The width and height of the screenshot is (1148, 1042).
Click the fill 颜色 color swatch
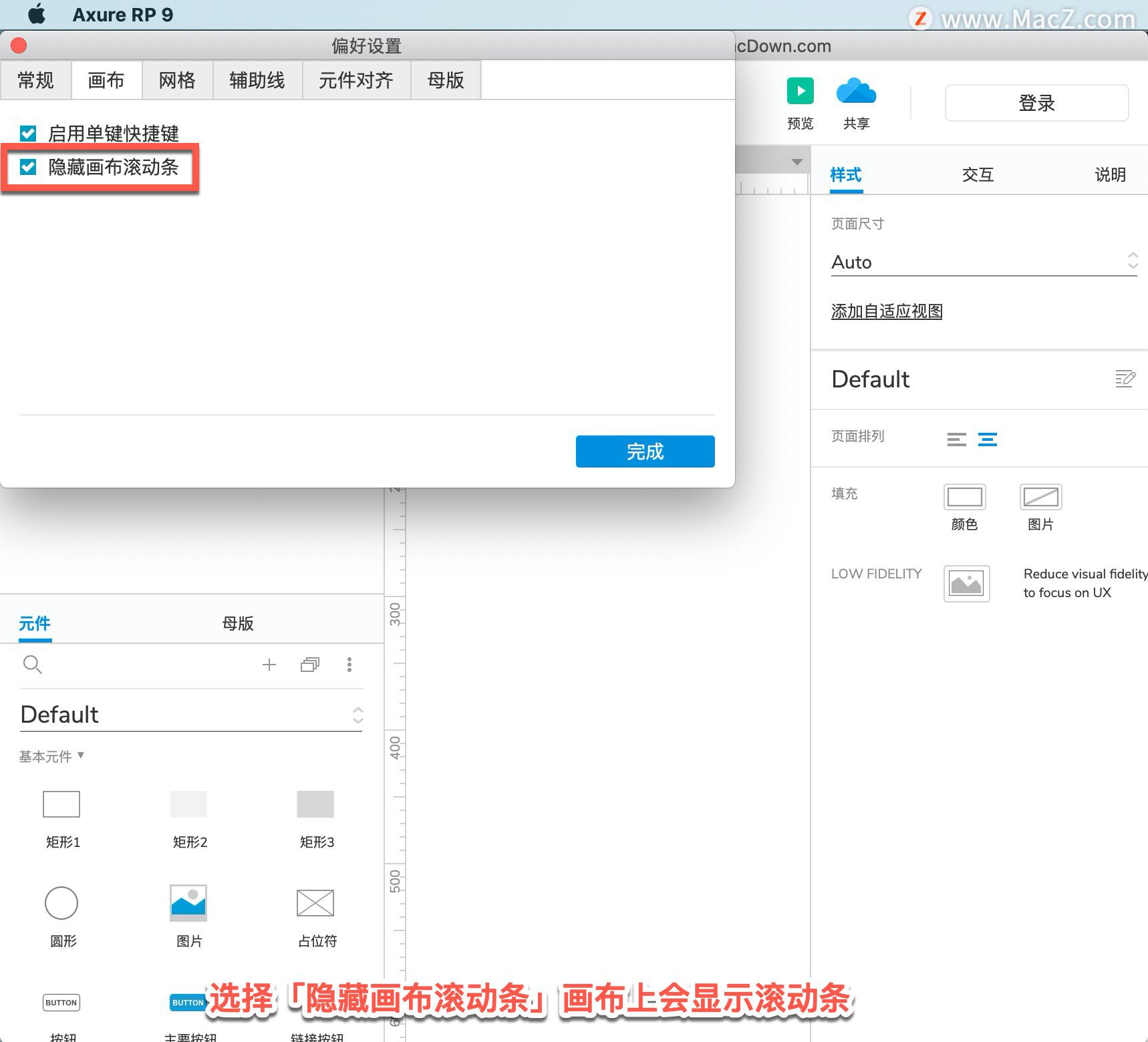click(965, 497)
